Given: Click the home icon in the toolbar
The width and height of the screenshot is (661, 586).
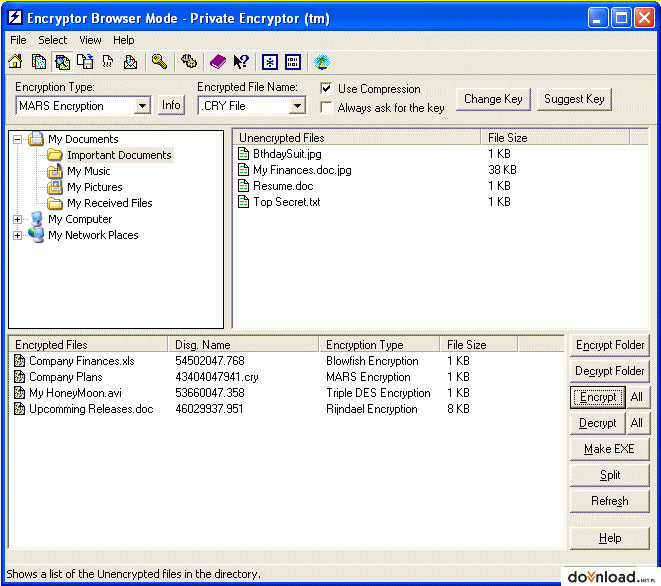Looking at the screenshot, I should coord(15,62).
